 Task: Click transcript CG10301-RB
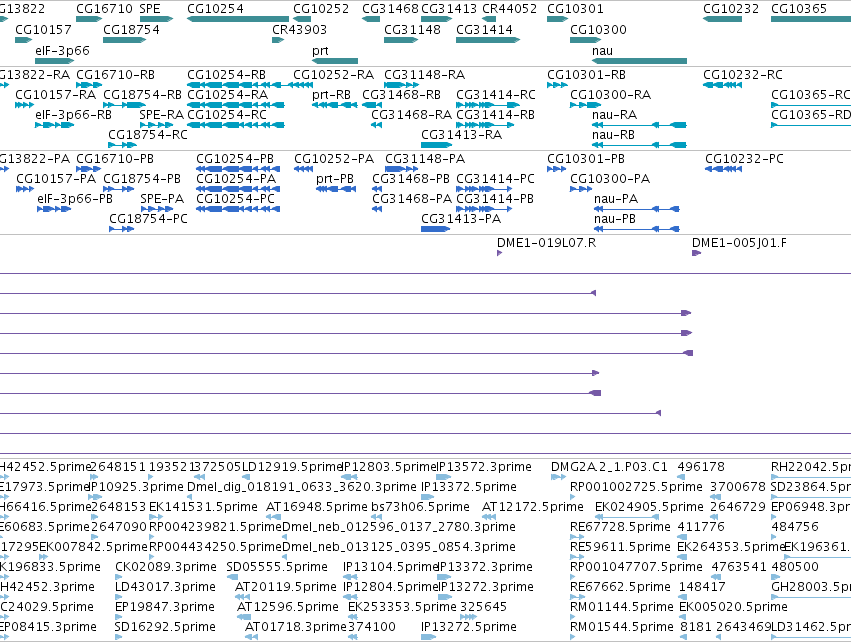click(x=586, y=74)
